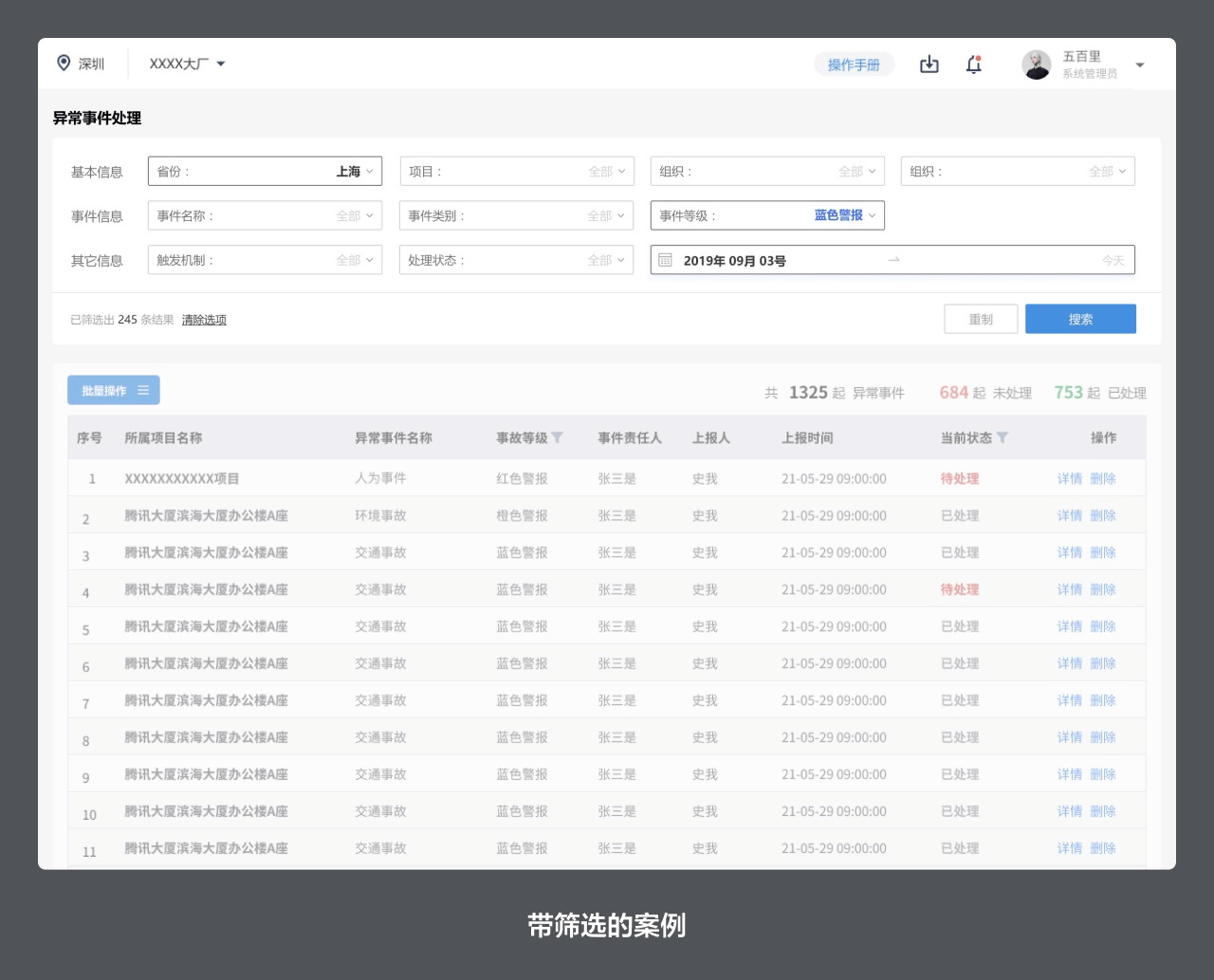
Task: Click the 684 起 未处理 counter
Action: point(985,393)
